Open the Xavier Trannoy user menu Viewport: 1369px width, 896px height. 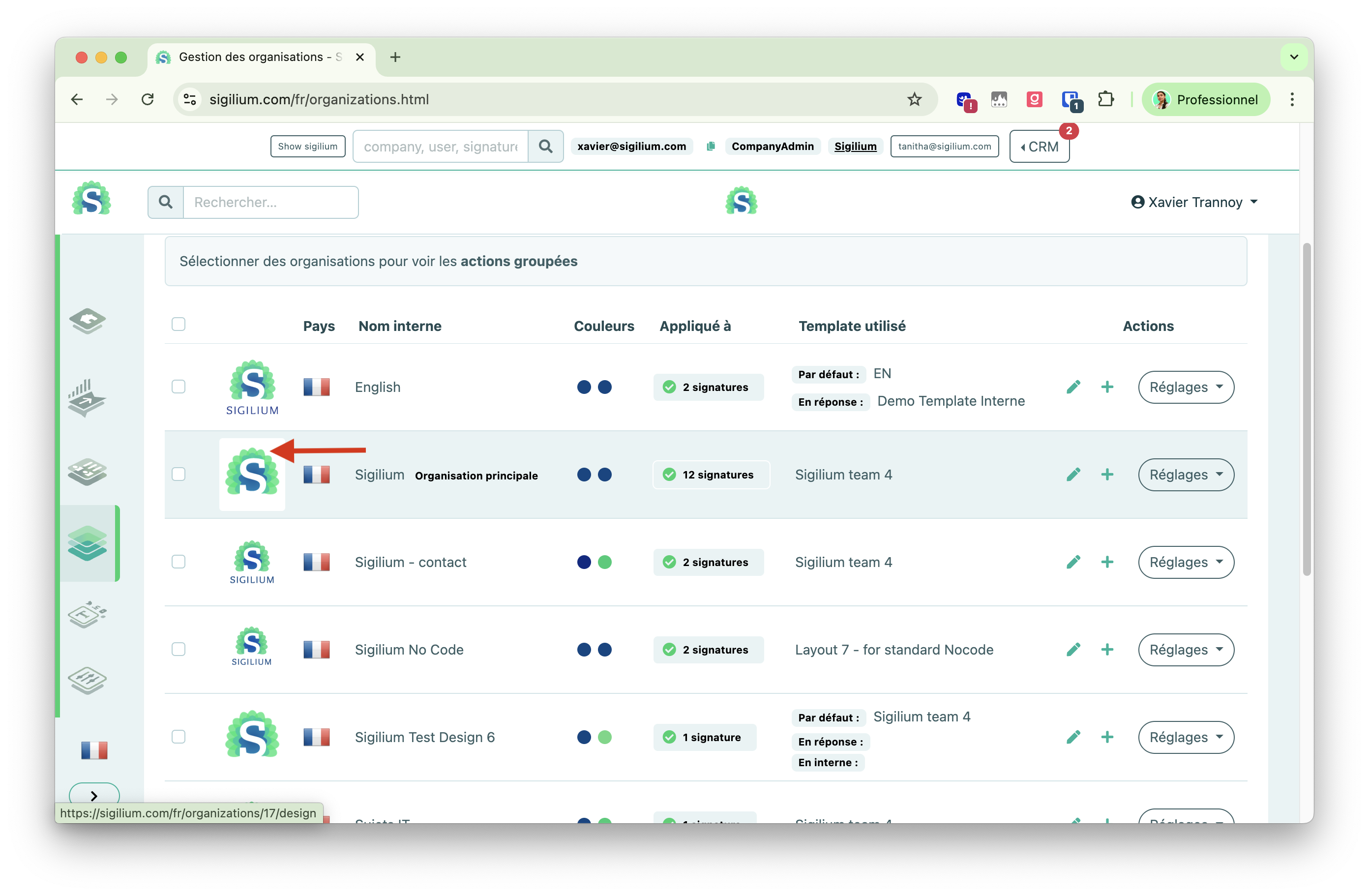1194,203
